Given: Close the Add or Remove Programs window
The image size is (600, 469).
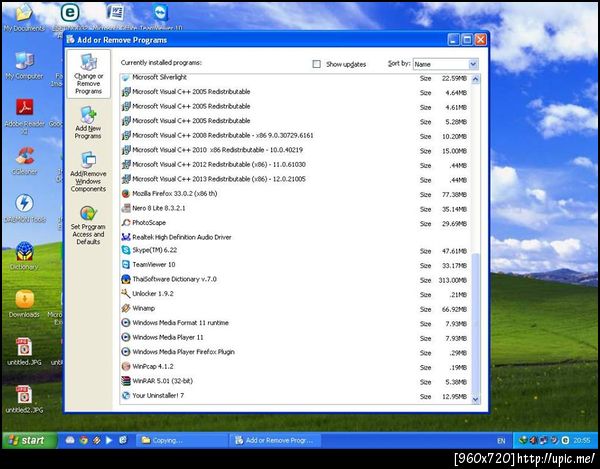Looking at the screenshot, I should click(481, 39).
